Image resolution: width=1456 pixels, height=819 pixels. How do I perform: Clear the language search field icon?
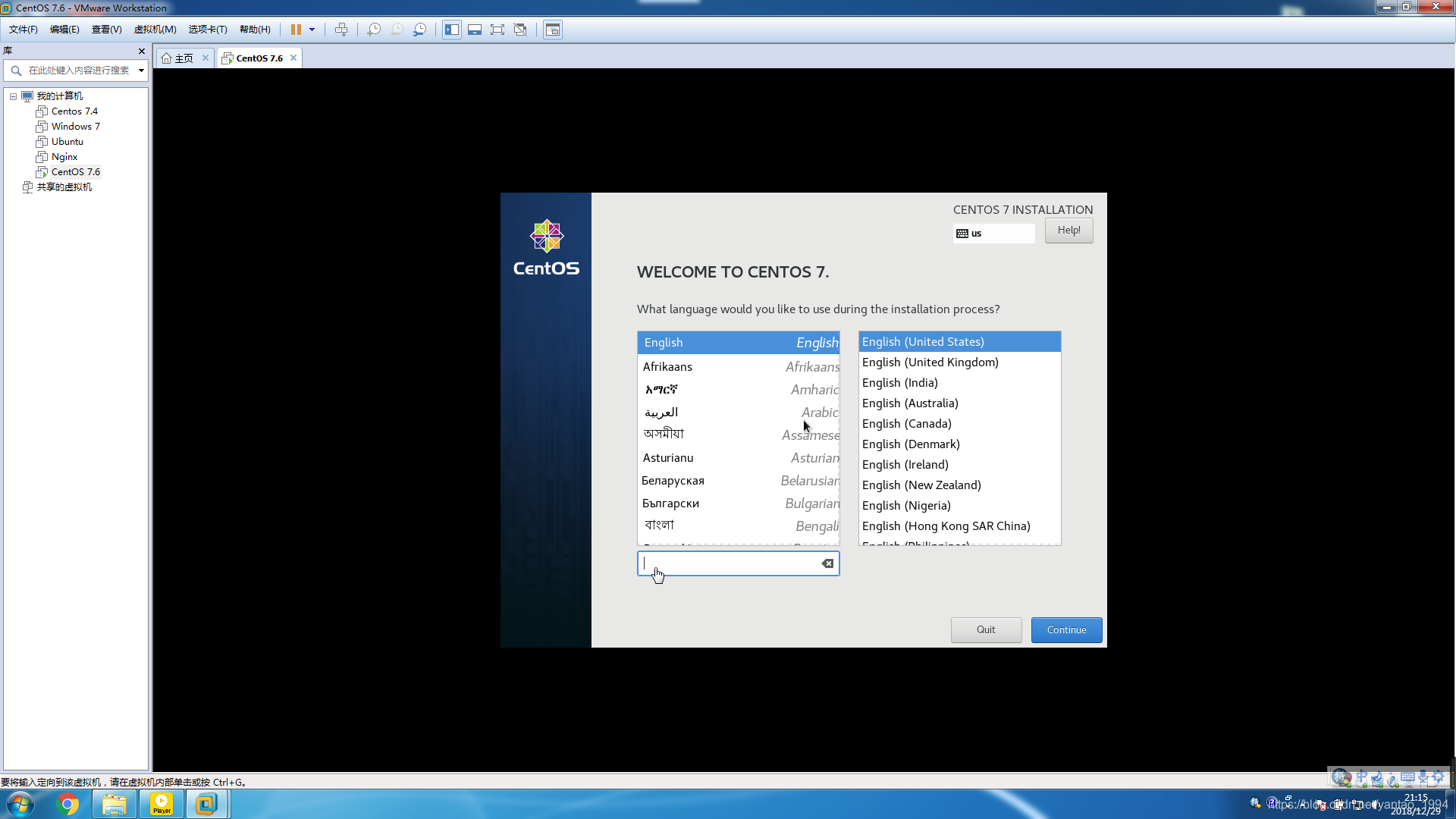pos(827,563)
